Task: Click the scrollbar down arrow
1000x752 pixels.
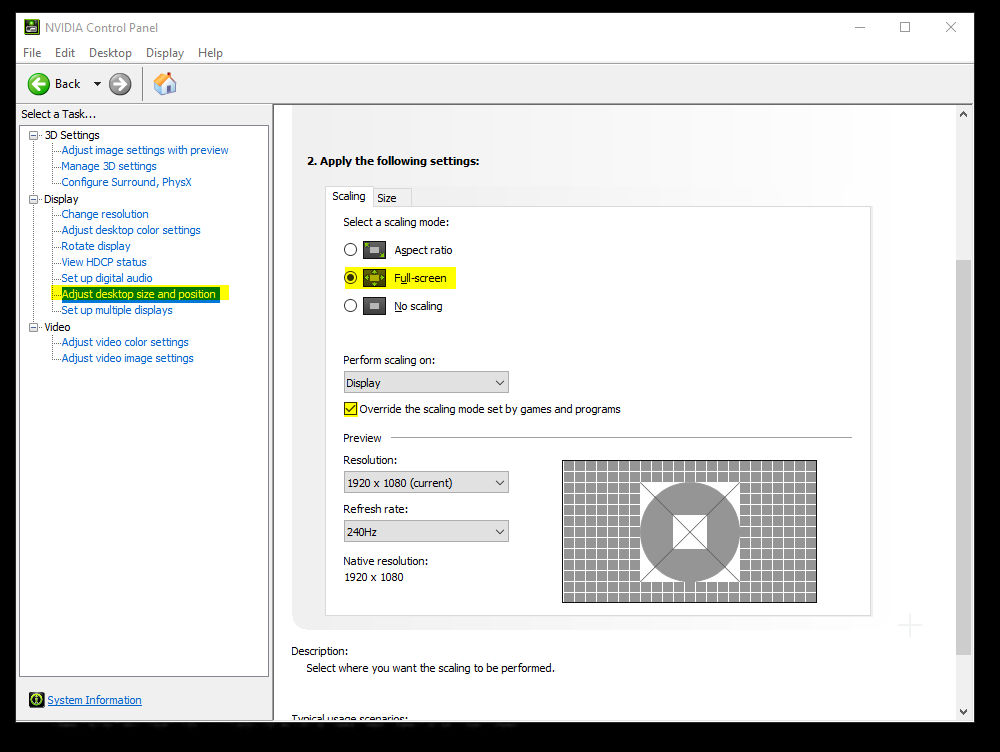Action: pos(963,711)
